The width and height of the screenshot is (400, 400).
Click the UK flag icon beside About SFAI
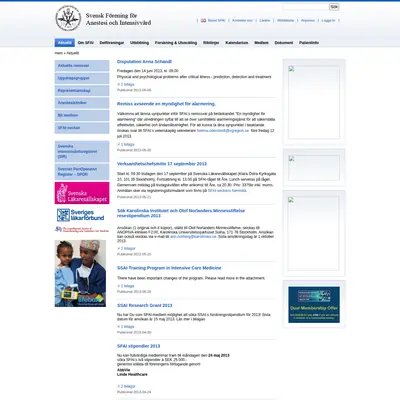click(203, 21)
